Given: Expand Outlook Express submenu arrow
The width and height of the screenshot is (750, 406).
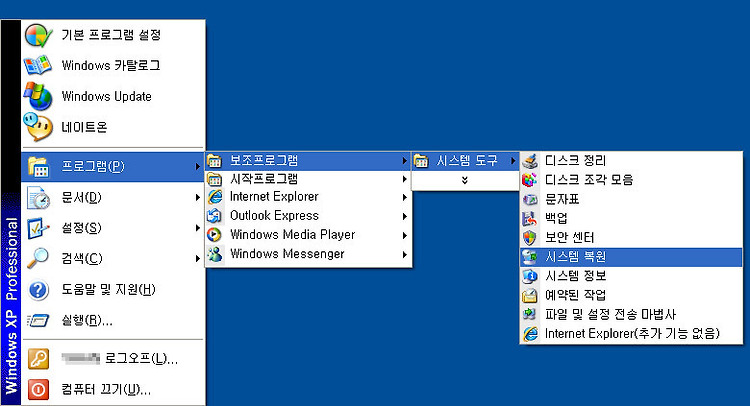Looking at the screenshot, I should pyautogui.click(x=405, y=216).
